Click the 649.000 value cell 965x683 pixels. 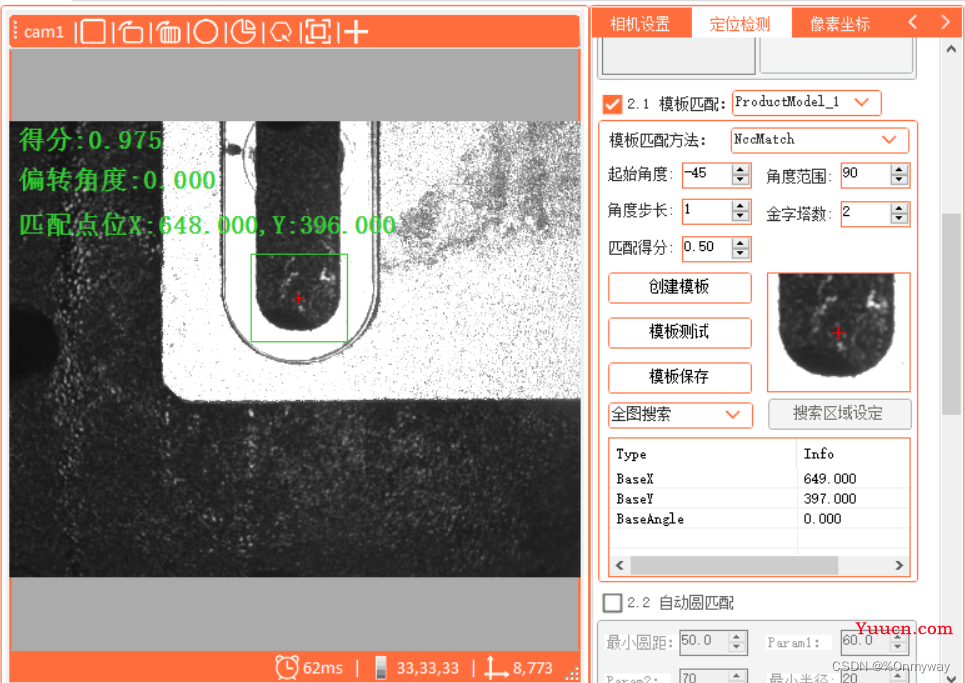pyautogui.click(x=853, y=479)
